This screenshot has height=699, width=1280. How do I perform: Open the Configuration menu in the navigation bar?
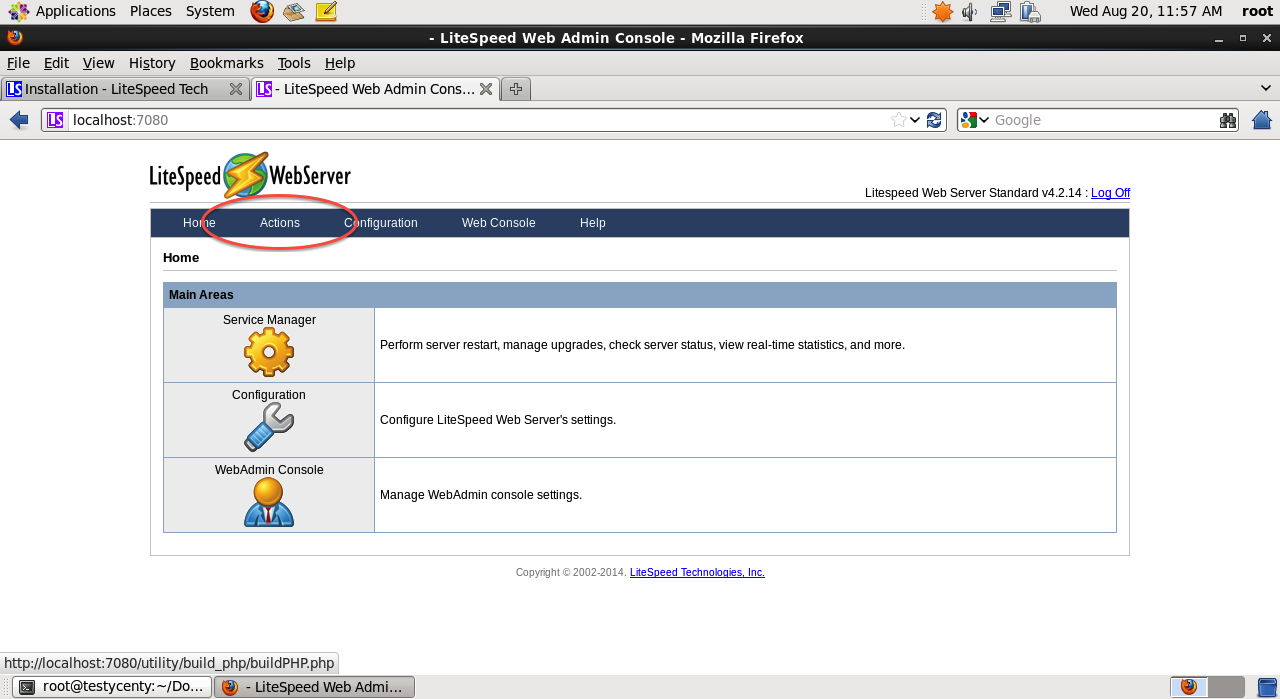click(x=381, y=223)
